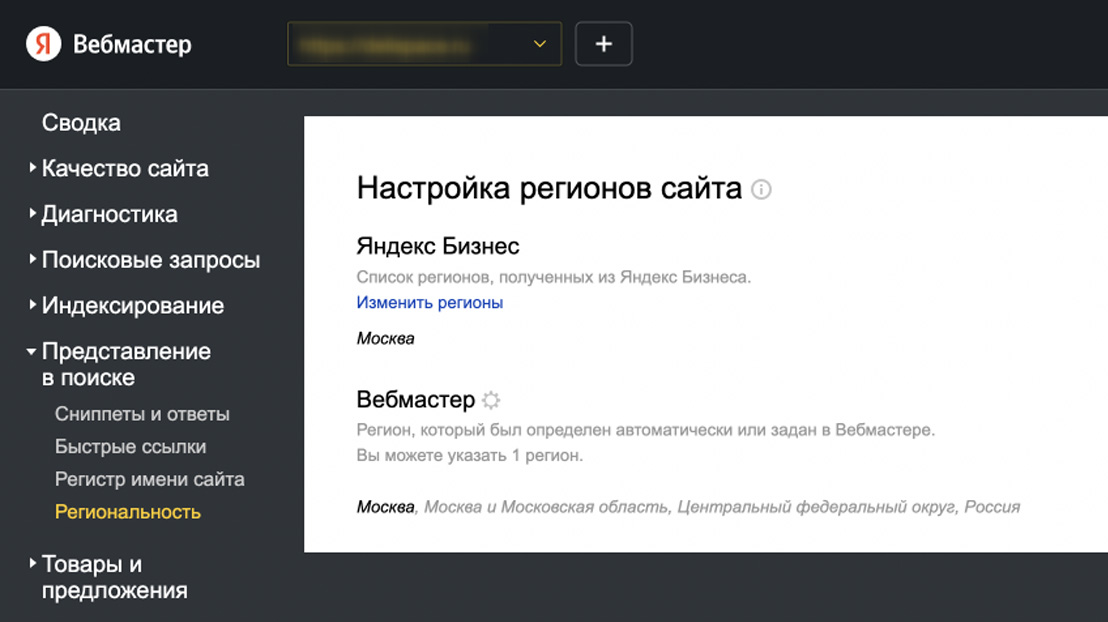
Task: Expand the Товары и предложения section arrow
Action: [x=33, y=563]
